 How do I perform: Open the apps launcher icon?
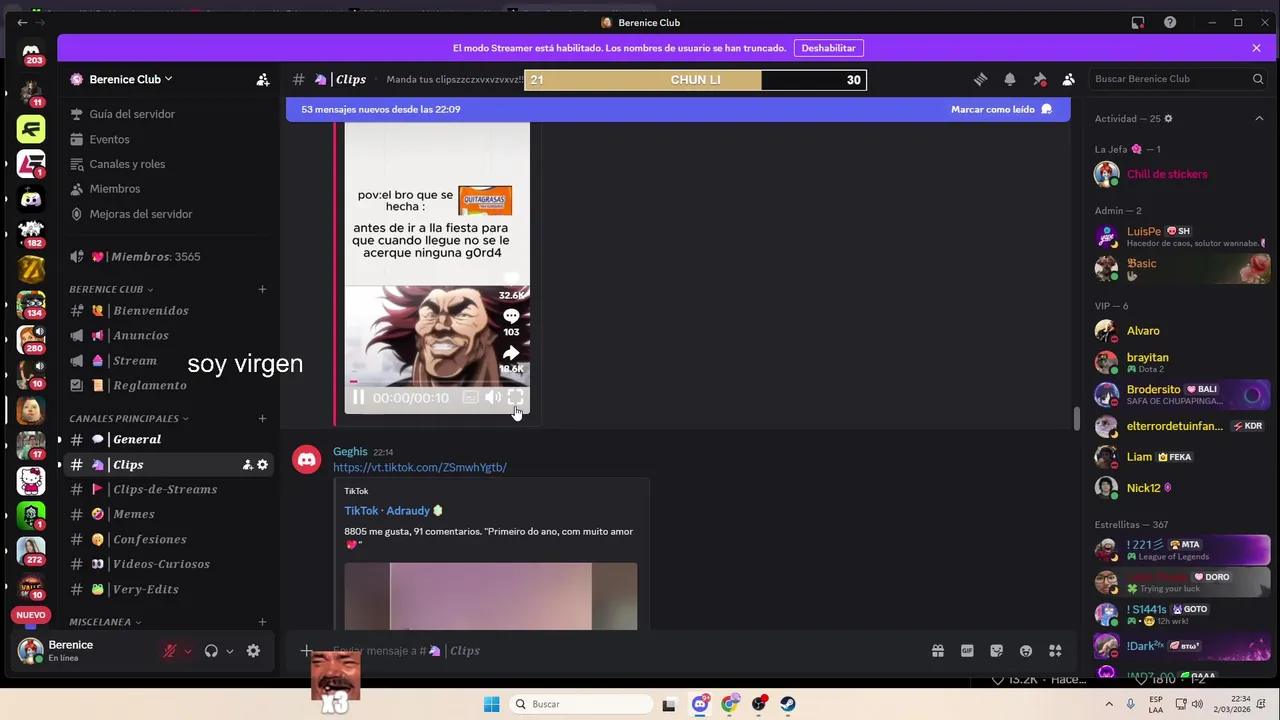pyautogui.click(x=1055, y=651)
